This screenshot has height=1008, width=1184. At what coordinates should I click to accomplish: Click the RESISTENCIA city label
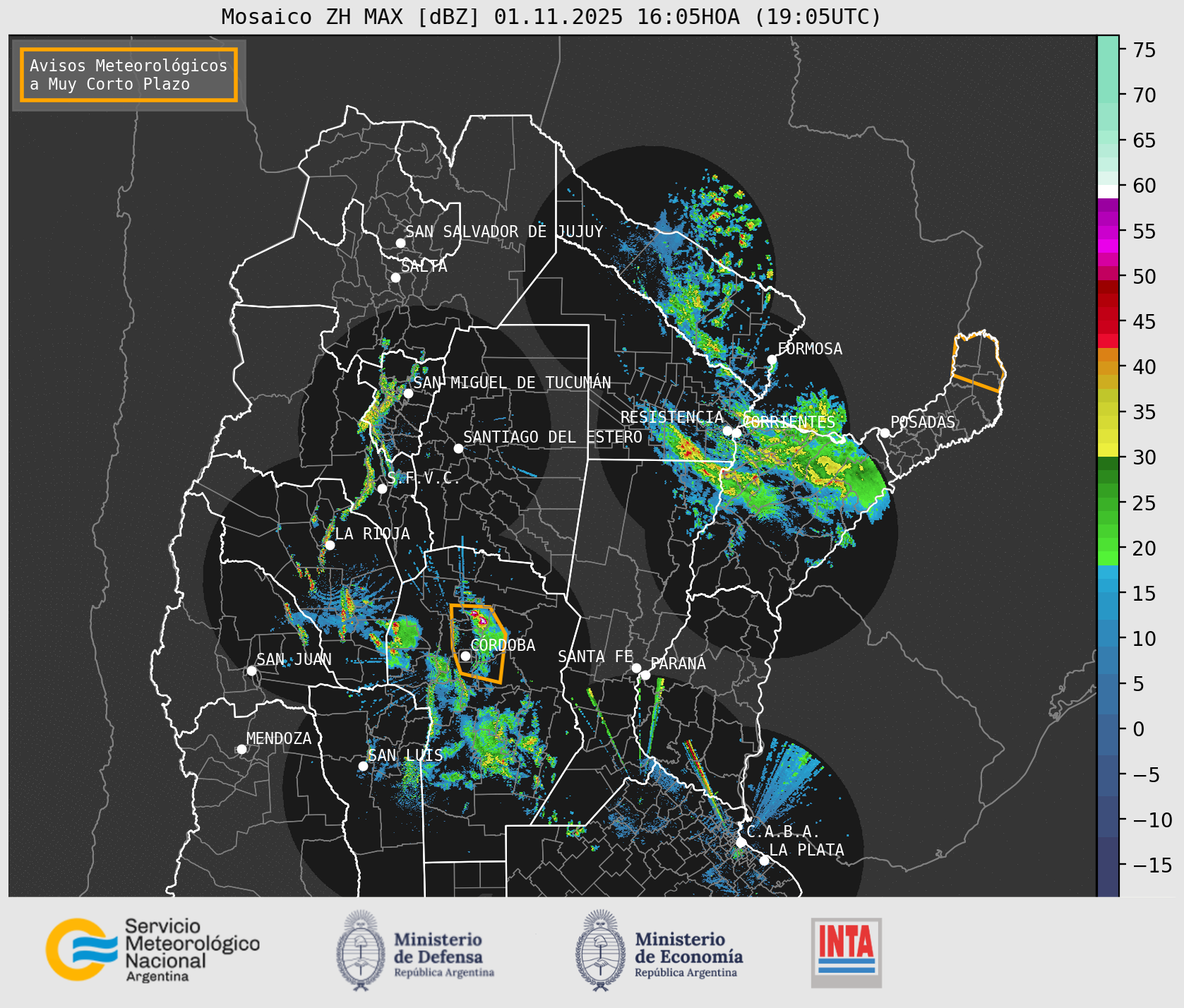point(672,417)
